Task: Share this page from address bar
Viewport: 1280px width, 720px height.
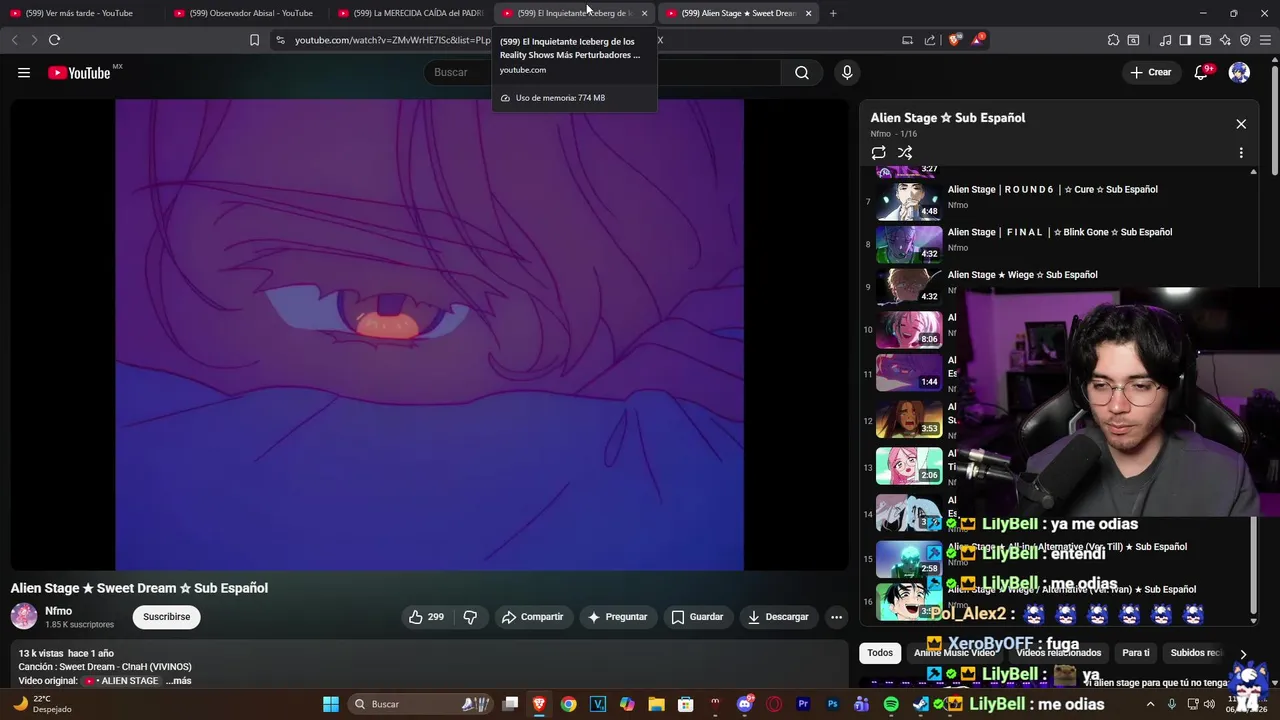Action: [930, 40]
